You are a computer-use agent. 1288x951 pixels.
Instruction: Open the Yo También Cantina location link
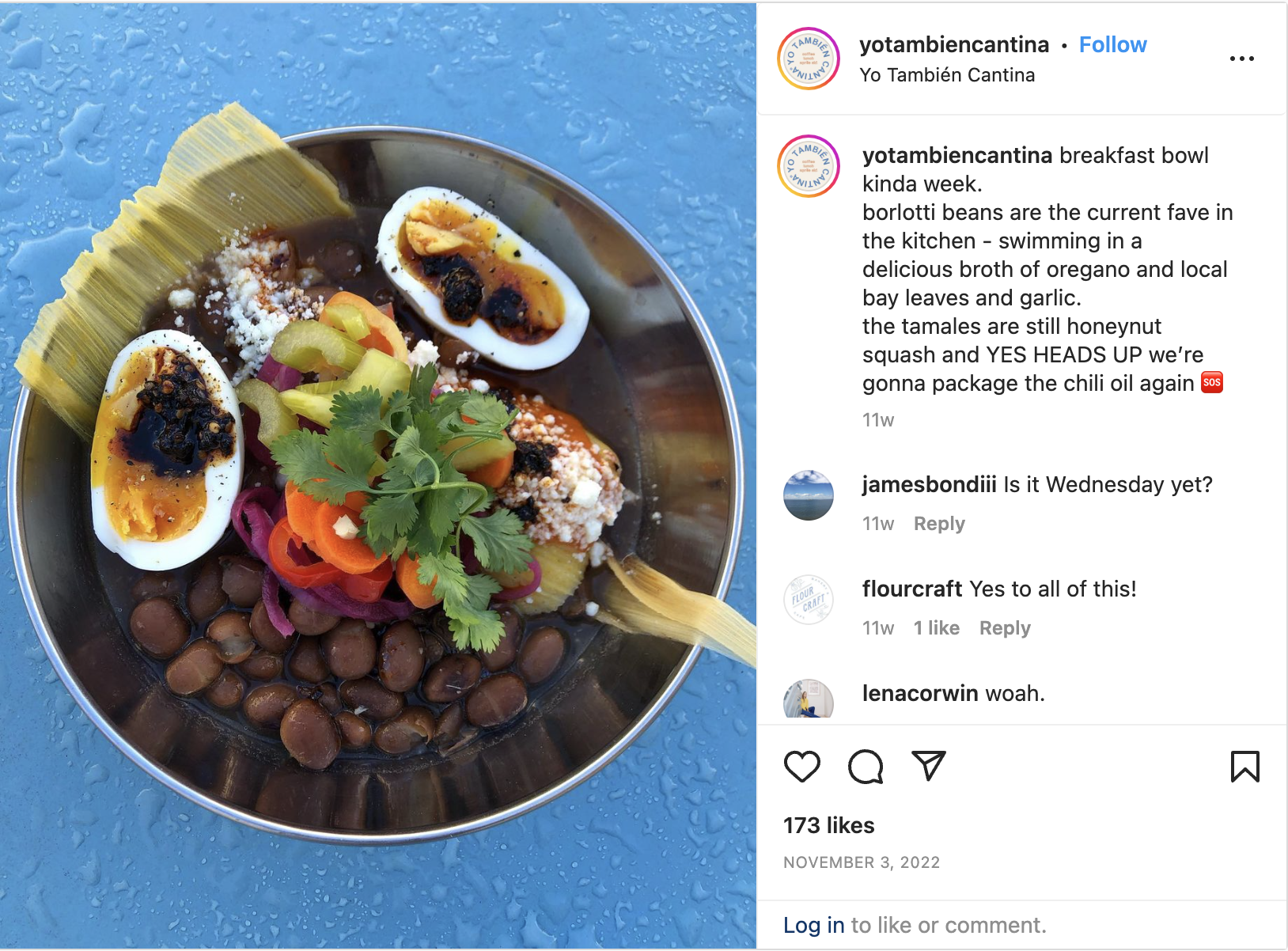click(947, 75)
